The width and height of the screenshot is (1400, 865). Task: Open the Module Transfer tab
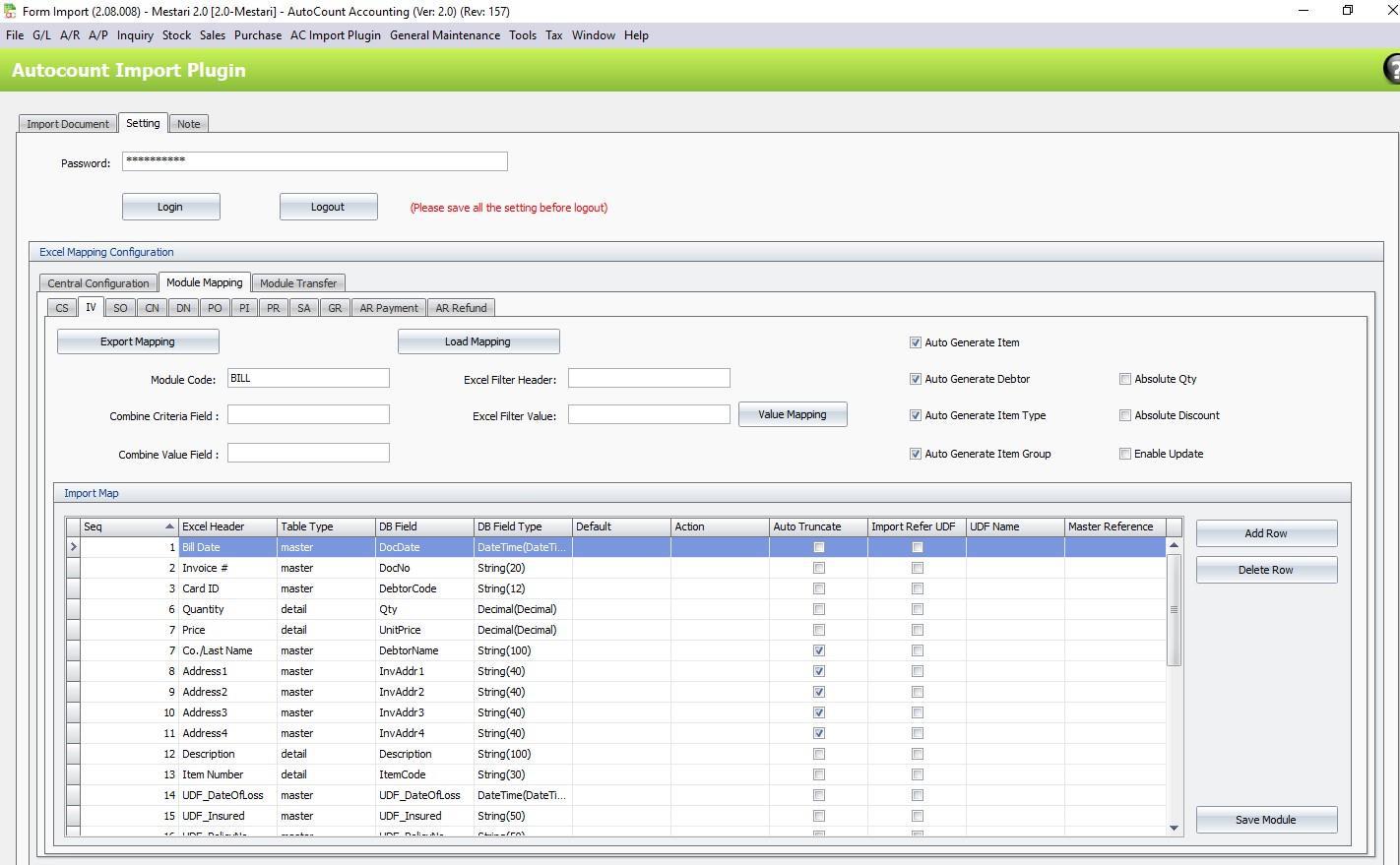(x=298, y=282)
